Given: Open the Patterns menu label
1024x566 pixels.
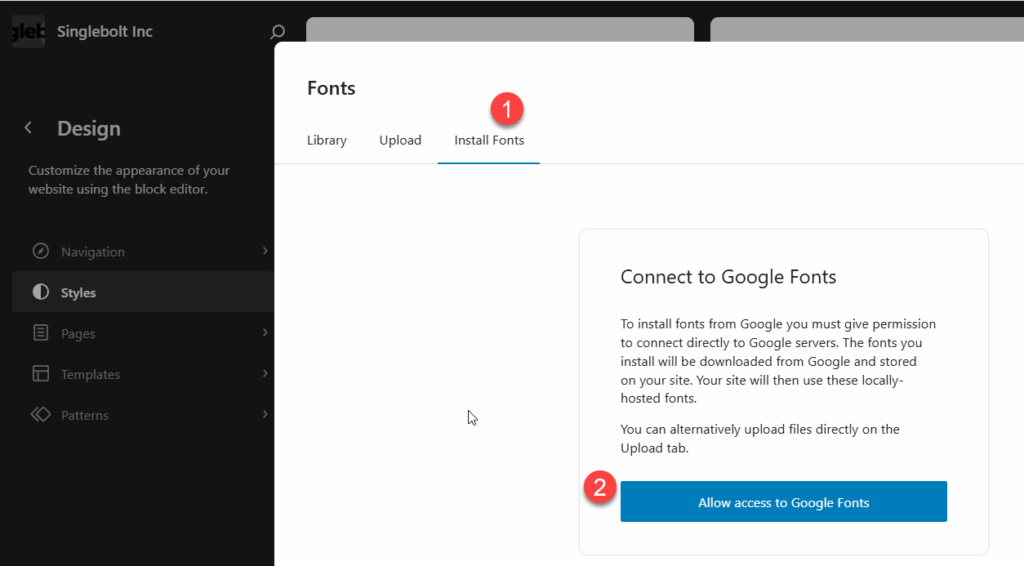Looking at the screenshot, I should [x=85, y=415].
